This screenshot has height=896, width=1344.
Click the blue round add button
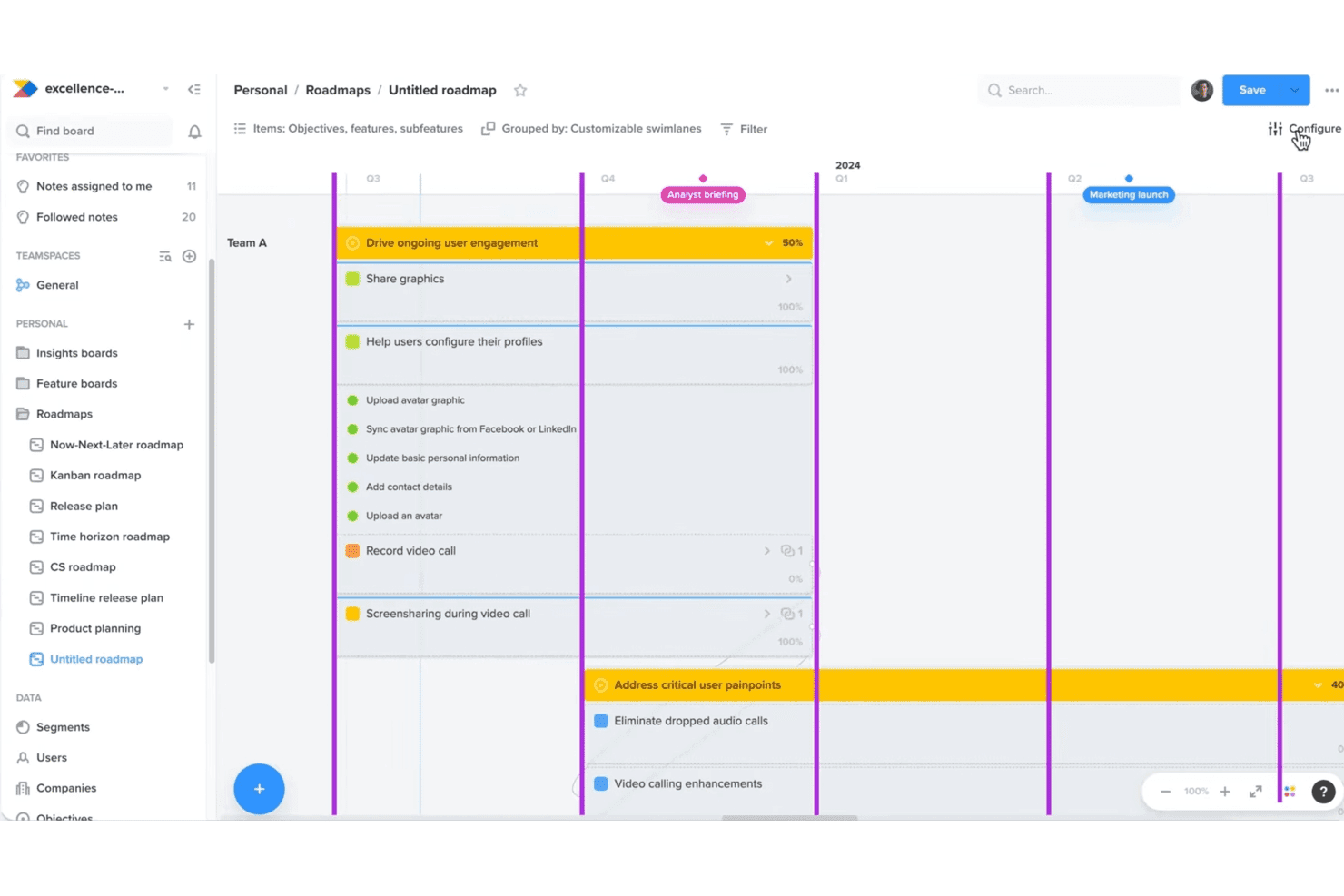tap(259, 789)
